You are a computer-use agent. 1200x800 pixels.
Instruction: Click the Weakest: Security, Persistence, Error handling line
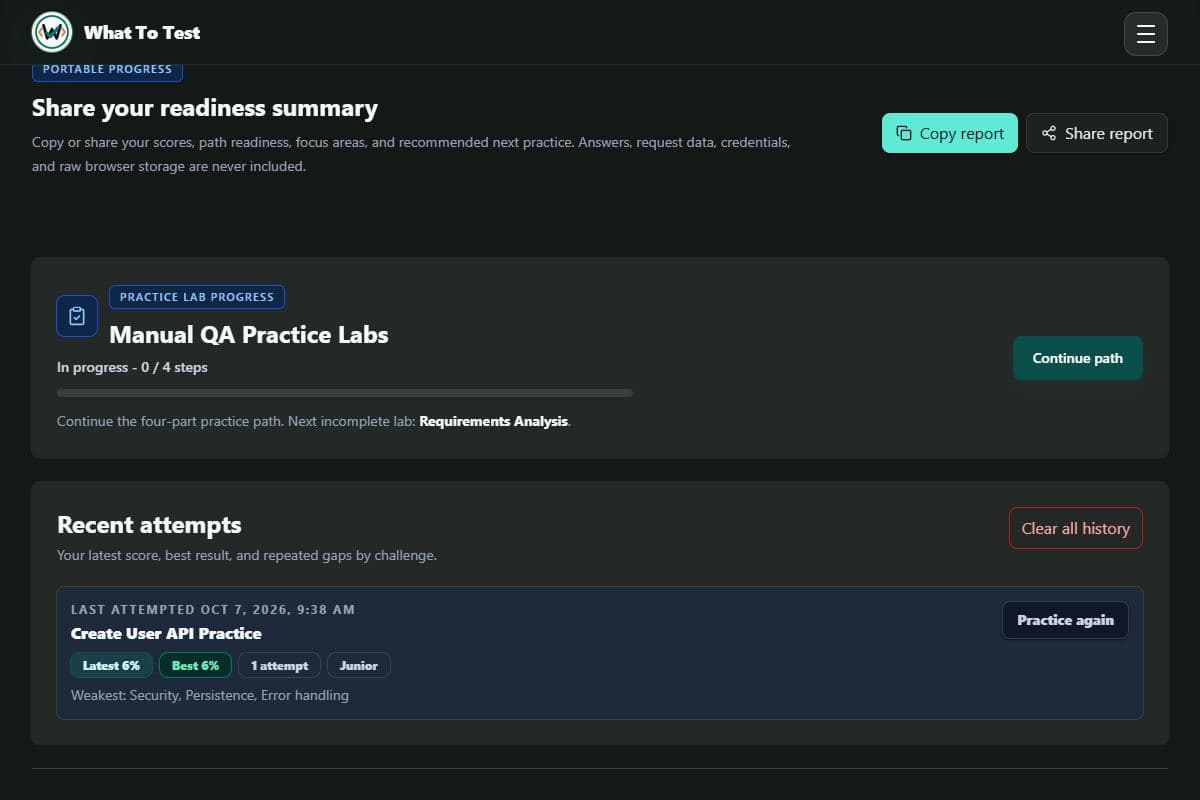tap(210, 695)
